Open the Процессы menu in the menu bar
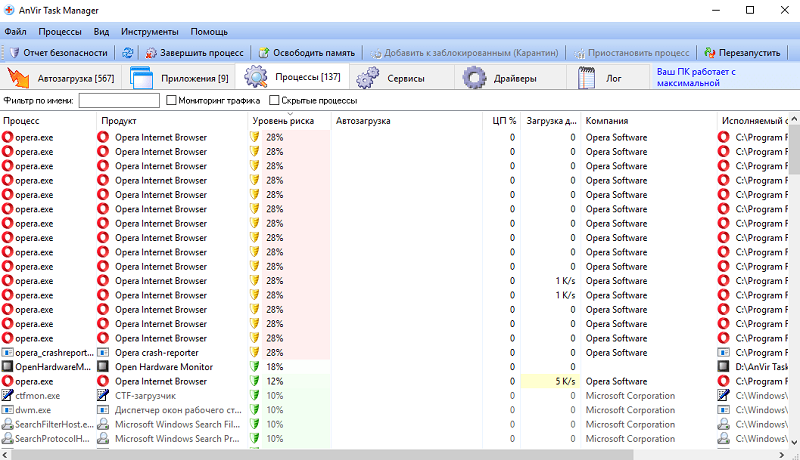This screenshot has width=800, height=460. point(60,32)
